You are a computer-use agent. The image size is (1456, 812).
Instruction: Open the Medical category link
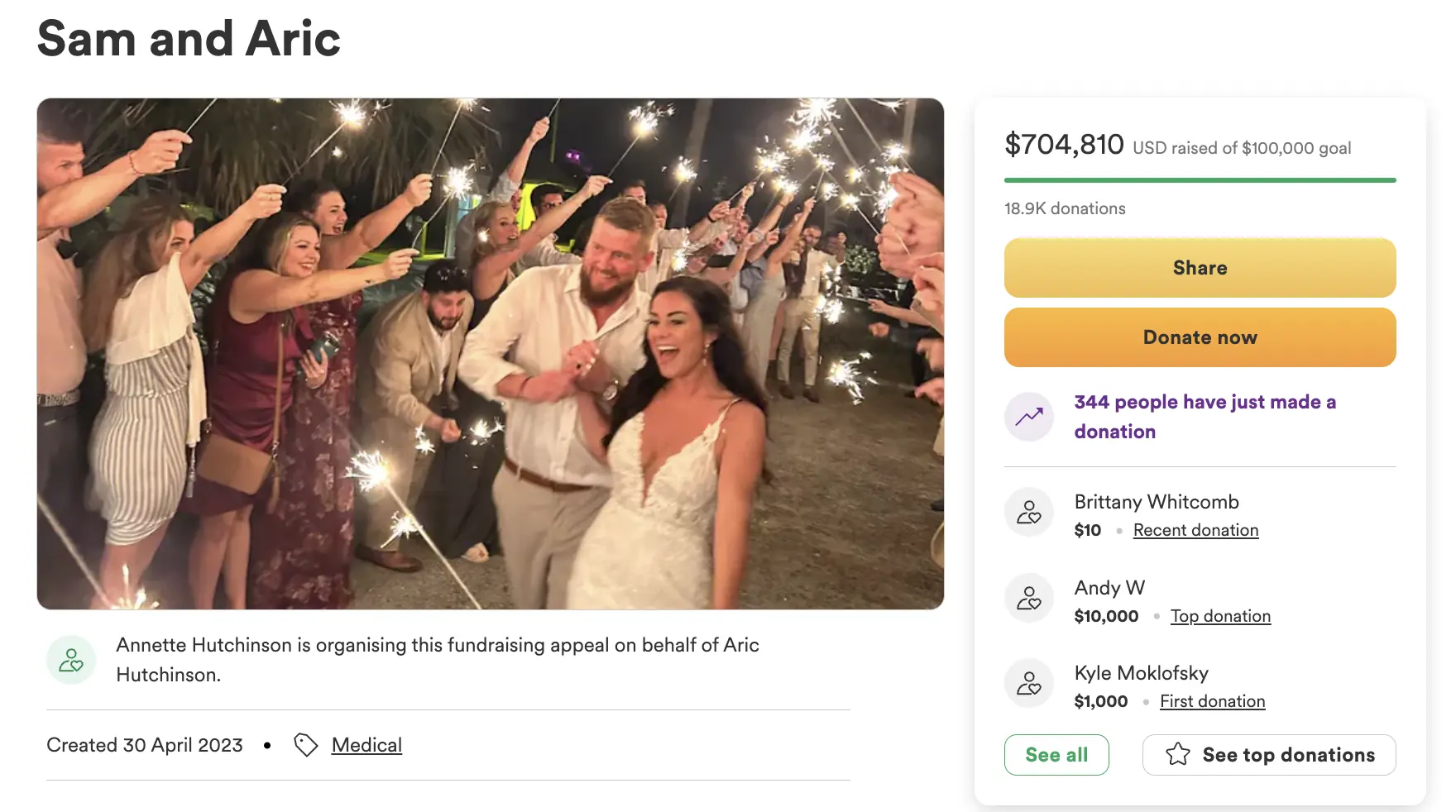[x=366, y=745]
